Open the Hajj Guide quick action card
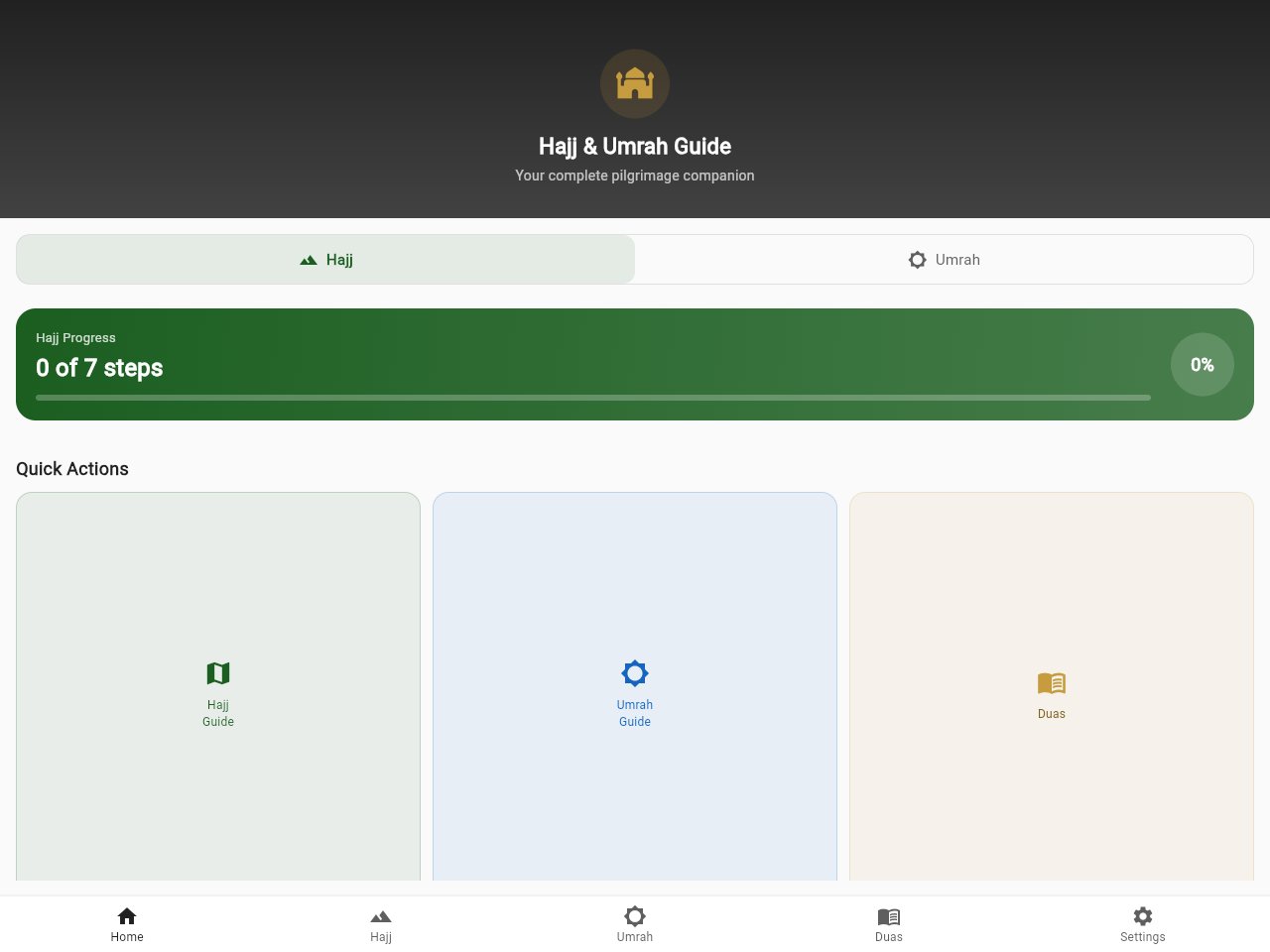The height and width of the screenshot is (952, 1270). coord(218,686)
